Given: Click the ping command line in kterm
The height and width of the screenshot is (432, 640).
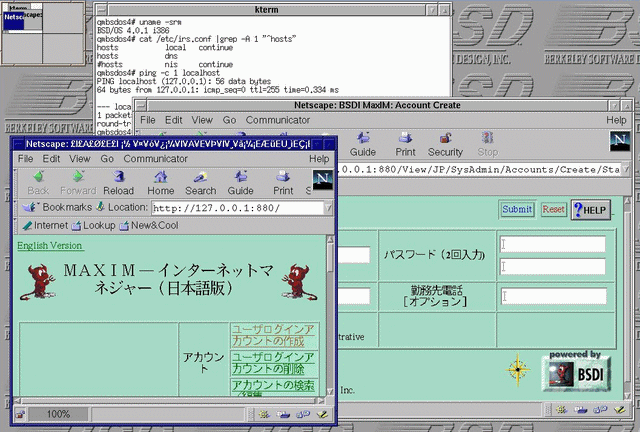Looking at the screenshot, I should point(158,73).
